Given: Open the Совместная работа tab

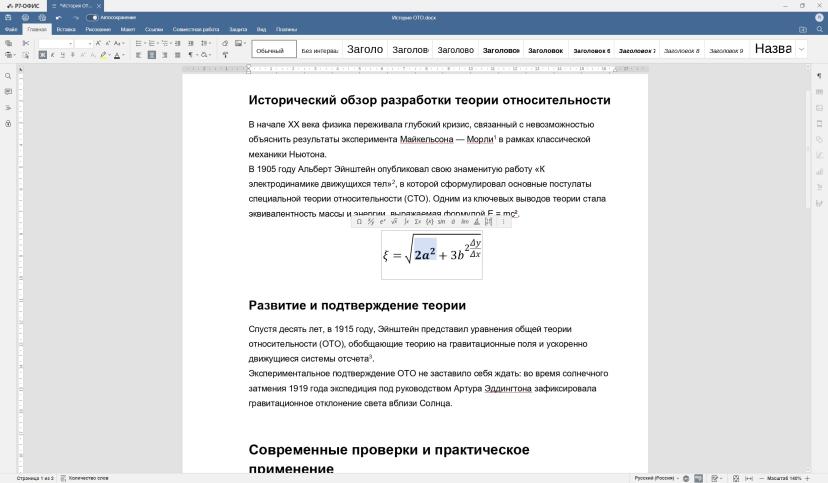Looking at the screenshot, I should (195, 30).
